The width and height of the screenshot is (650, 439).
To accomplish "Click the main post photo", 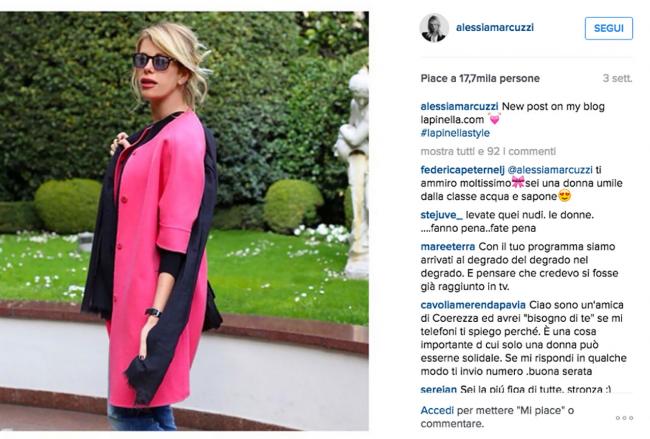I will (184, 221).
